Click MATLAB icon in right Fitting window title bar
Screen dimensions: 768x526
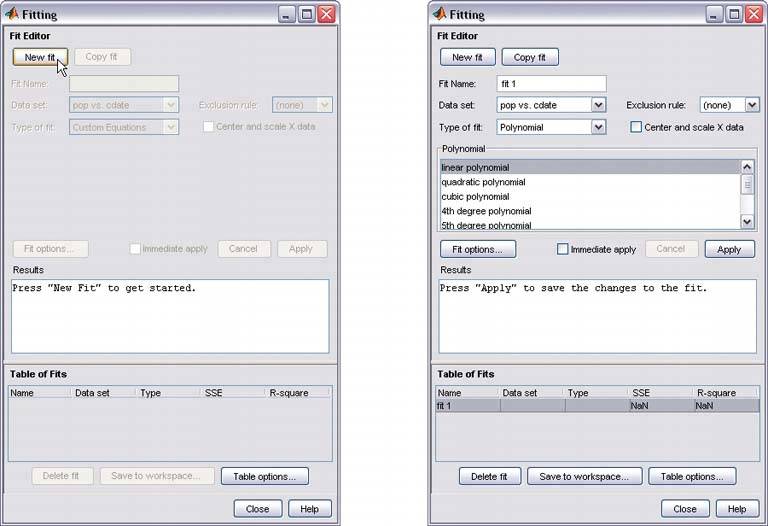coord(441,14)
